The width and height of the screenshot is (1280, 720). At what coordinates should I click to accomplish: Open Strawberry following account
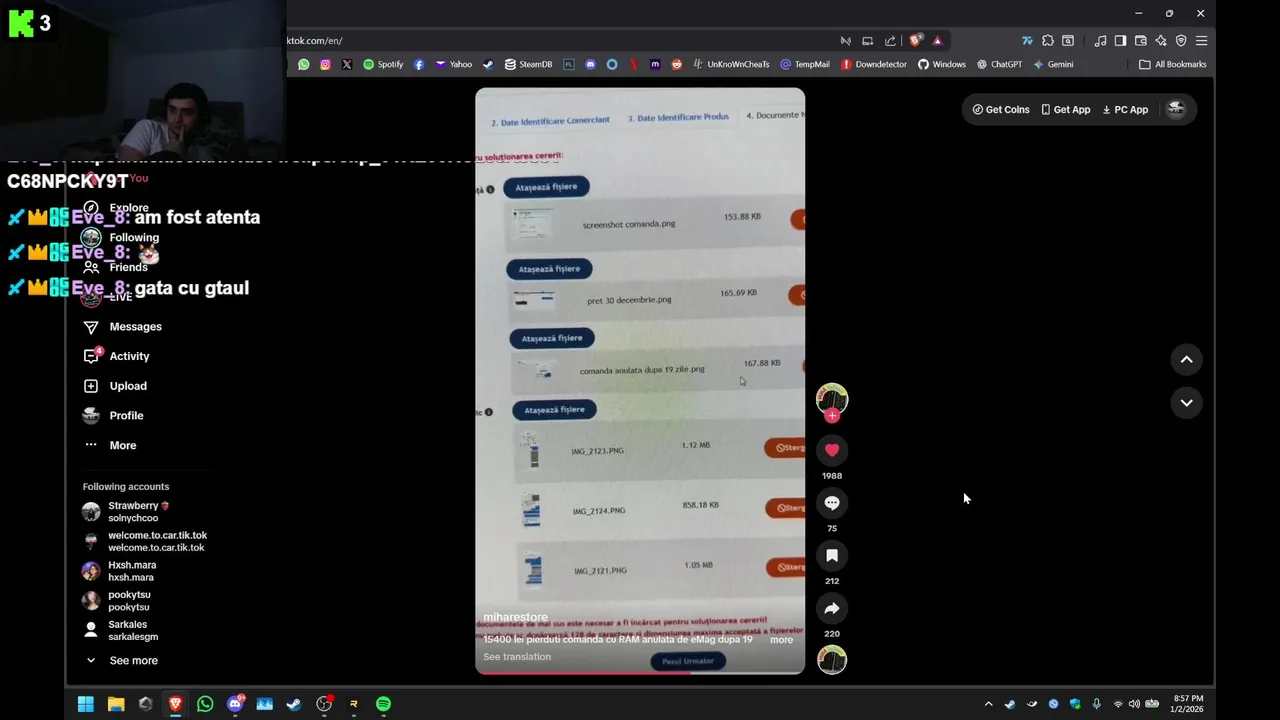[126, 512]
